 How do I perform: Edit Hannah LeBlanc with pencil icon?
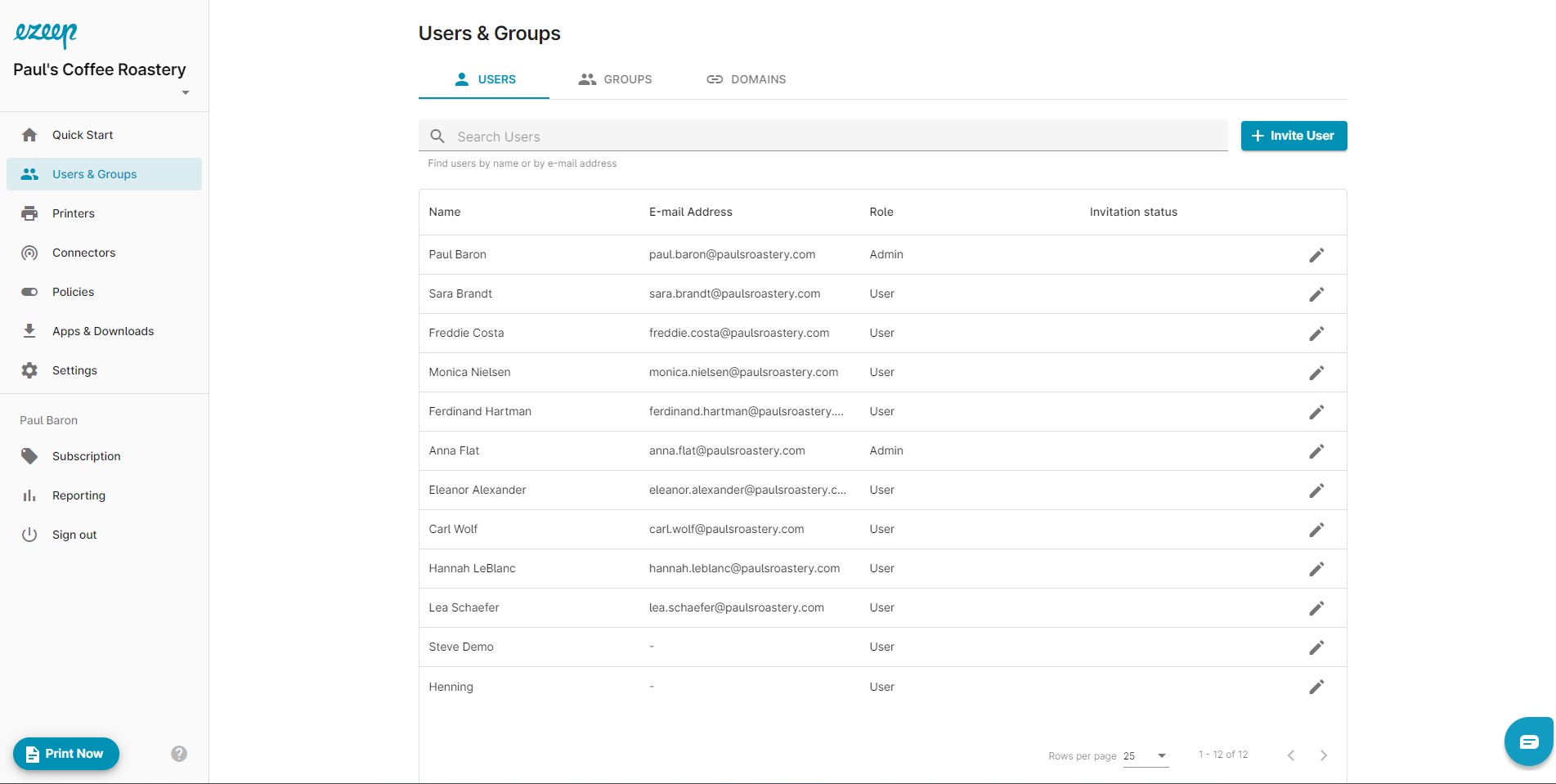point(1316,569)
